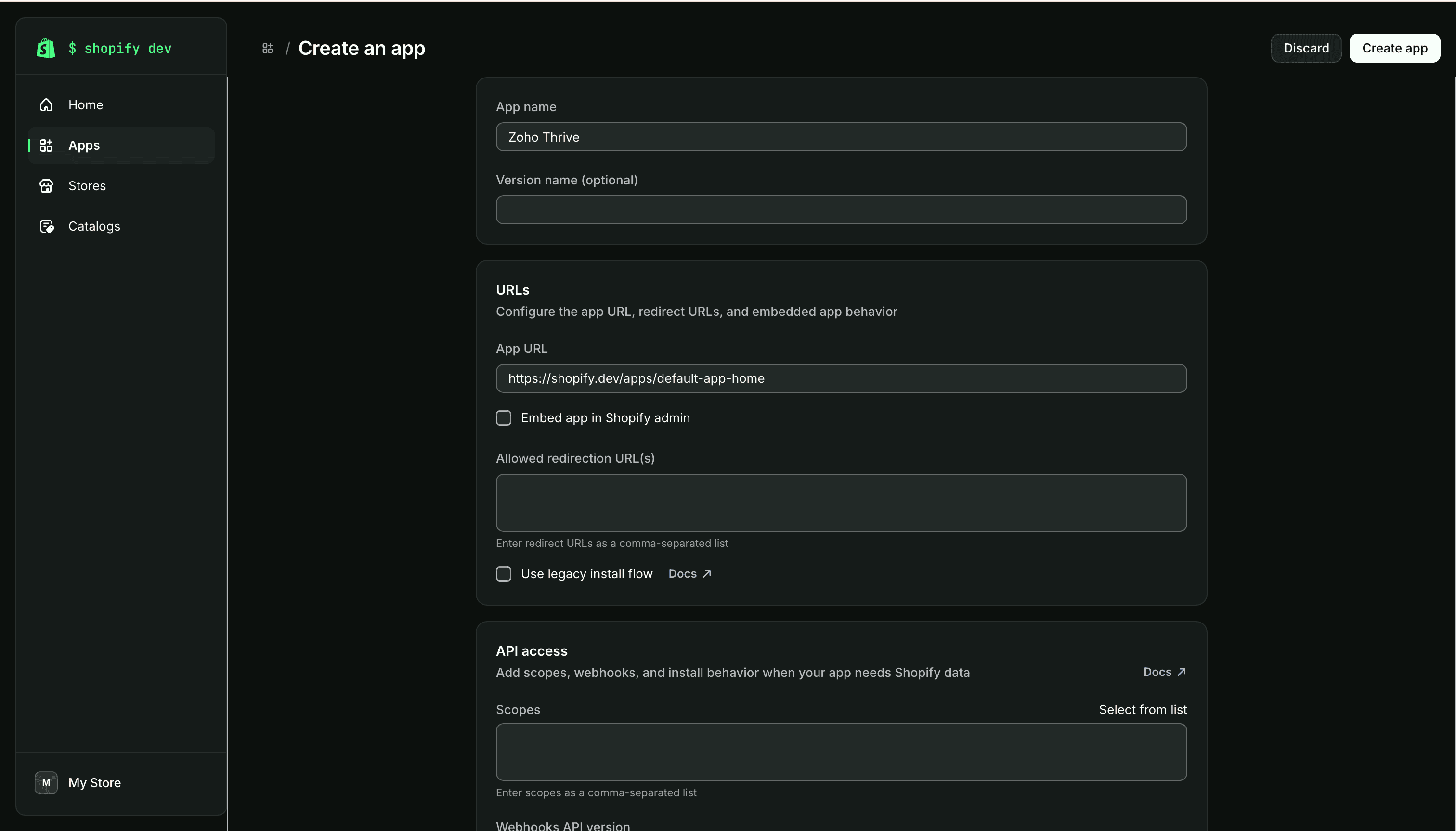Focus the App name field
Viewport: 1456px width, 831px height.
841,137
